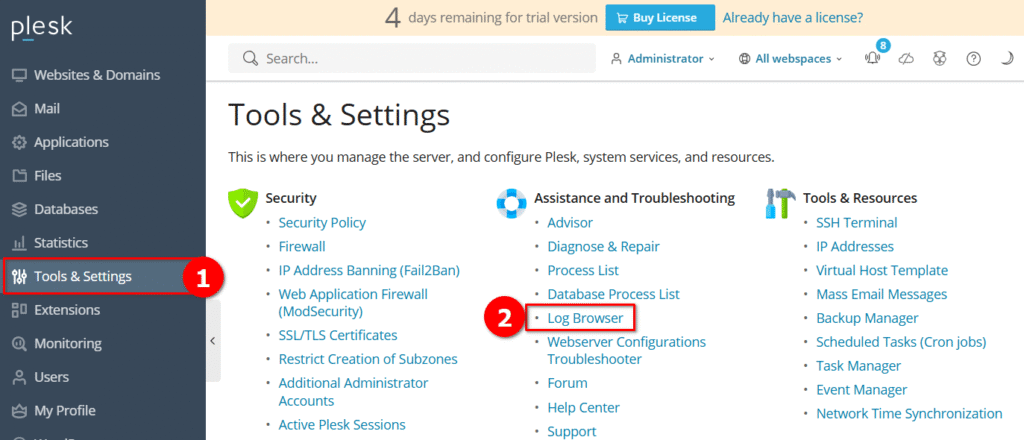Image resolution: width=1024 pixels, height=440 pixels.
Task: Open Extensions in sidebar
Action: 67,310
